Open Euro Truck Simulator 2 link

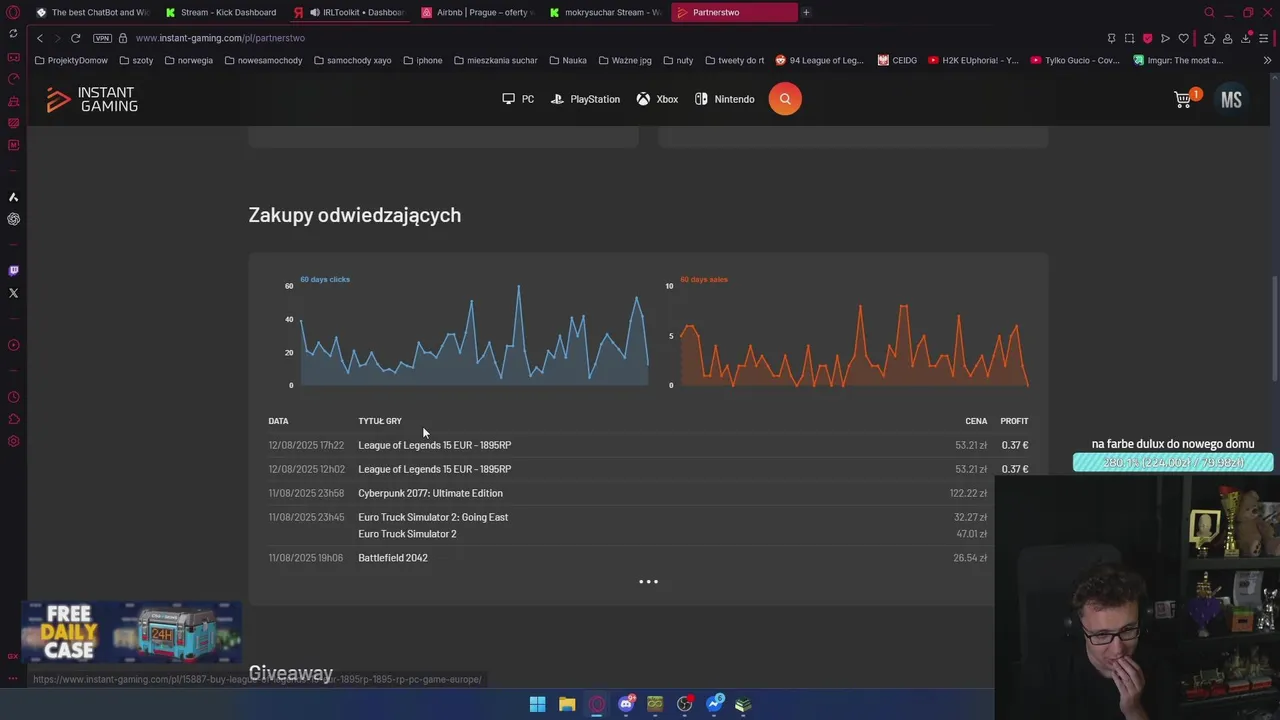(407, 534)
